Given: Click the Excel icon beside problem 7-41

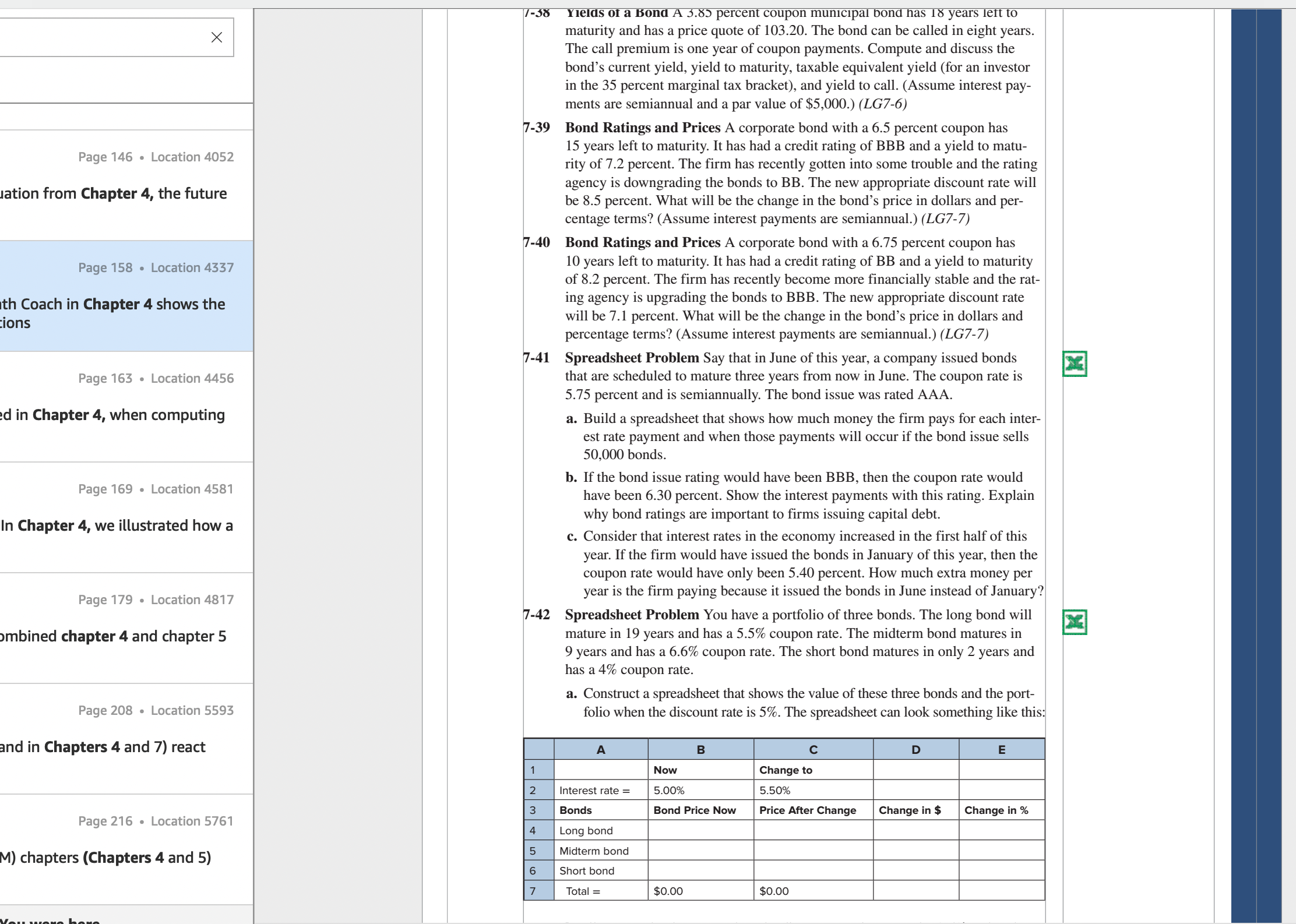Looking at the screenshot, I should (1075, 364).
